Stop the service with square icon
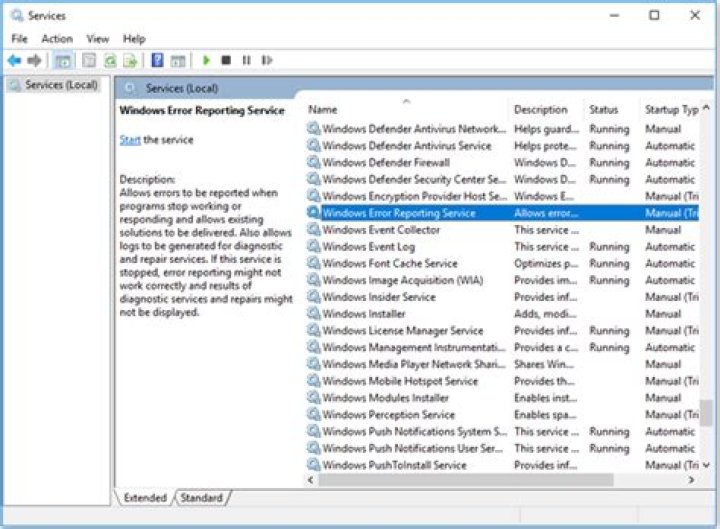The width and height of the screenshot is (720, 529). 226,60
